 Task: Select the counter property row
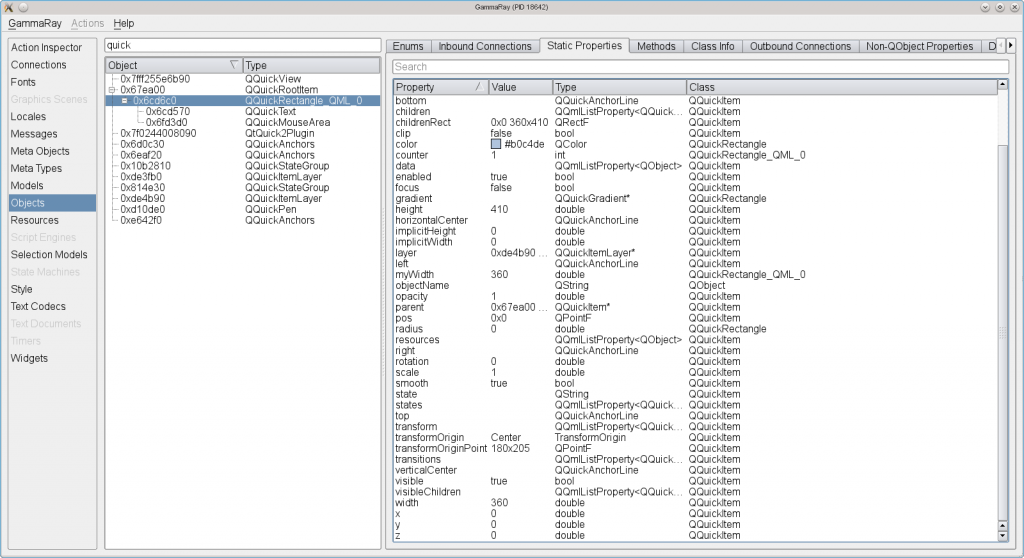[x=696, y=156]
